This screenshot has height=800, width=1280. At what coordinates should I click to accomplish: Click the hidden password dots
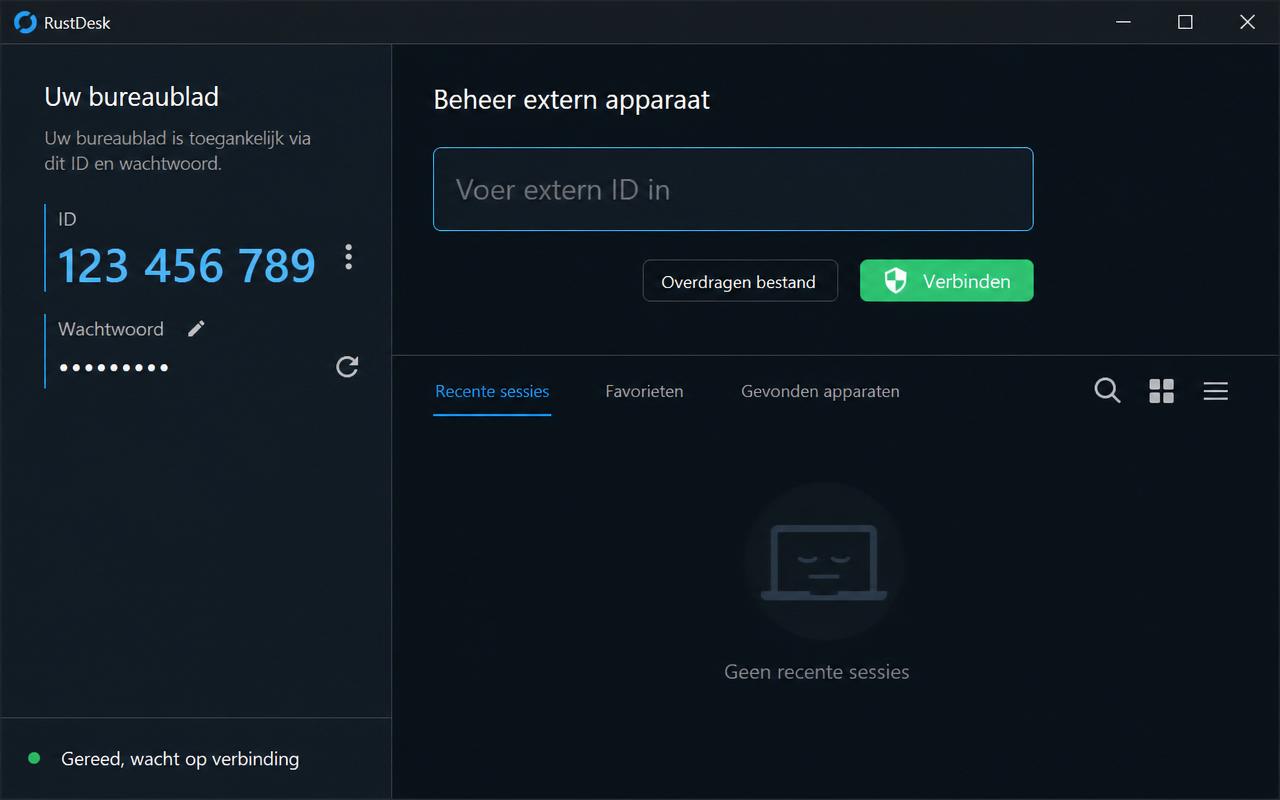(x=113, y=368)
